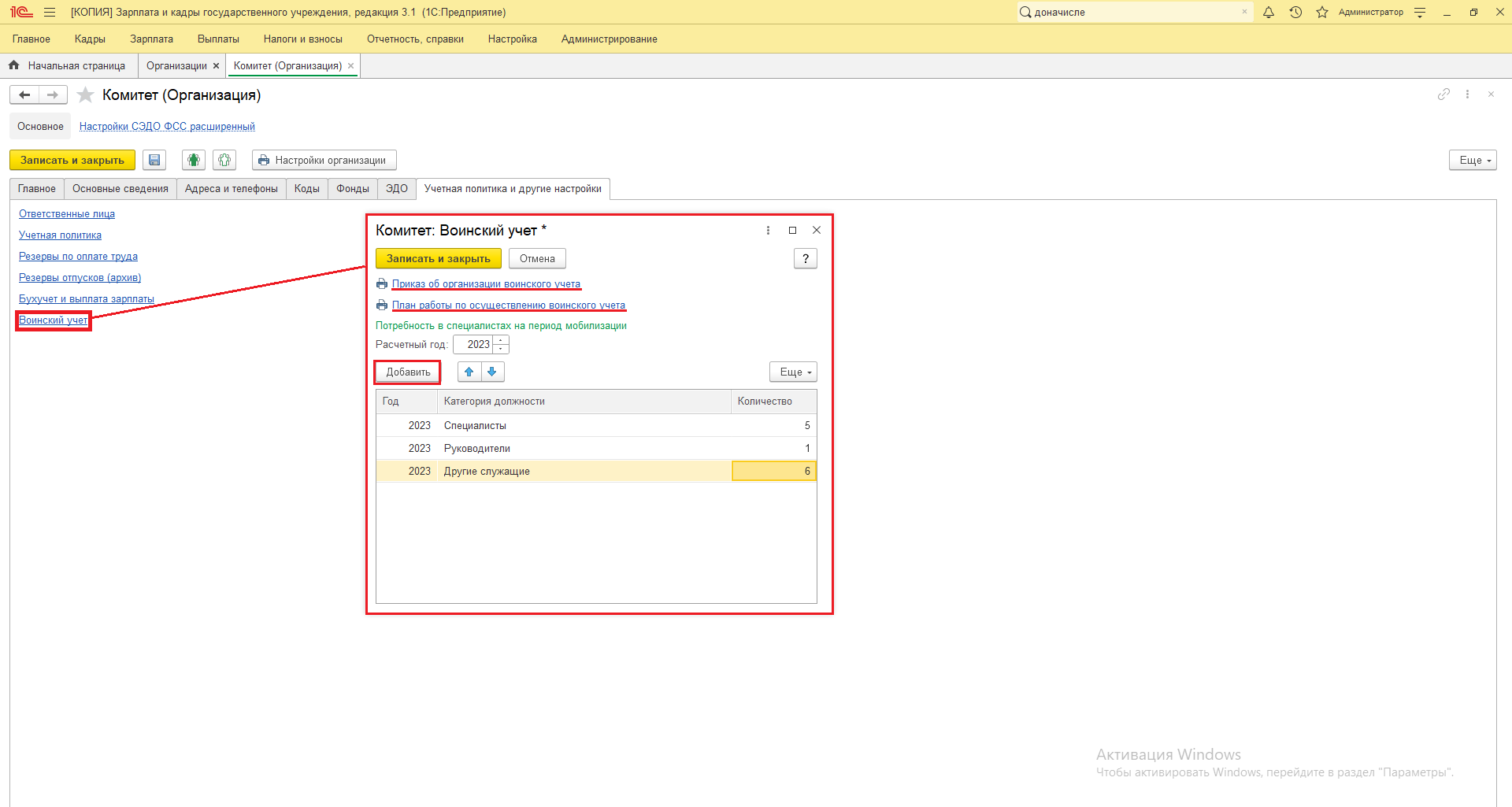Open the 1C main menu hamburger icon

50,13
